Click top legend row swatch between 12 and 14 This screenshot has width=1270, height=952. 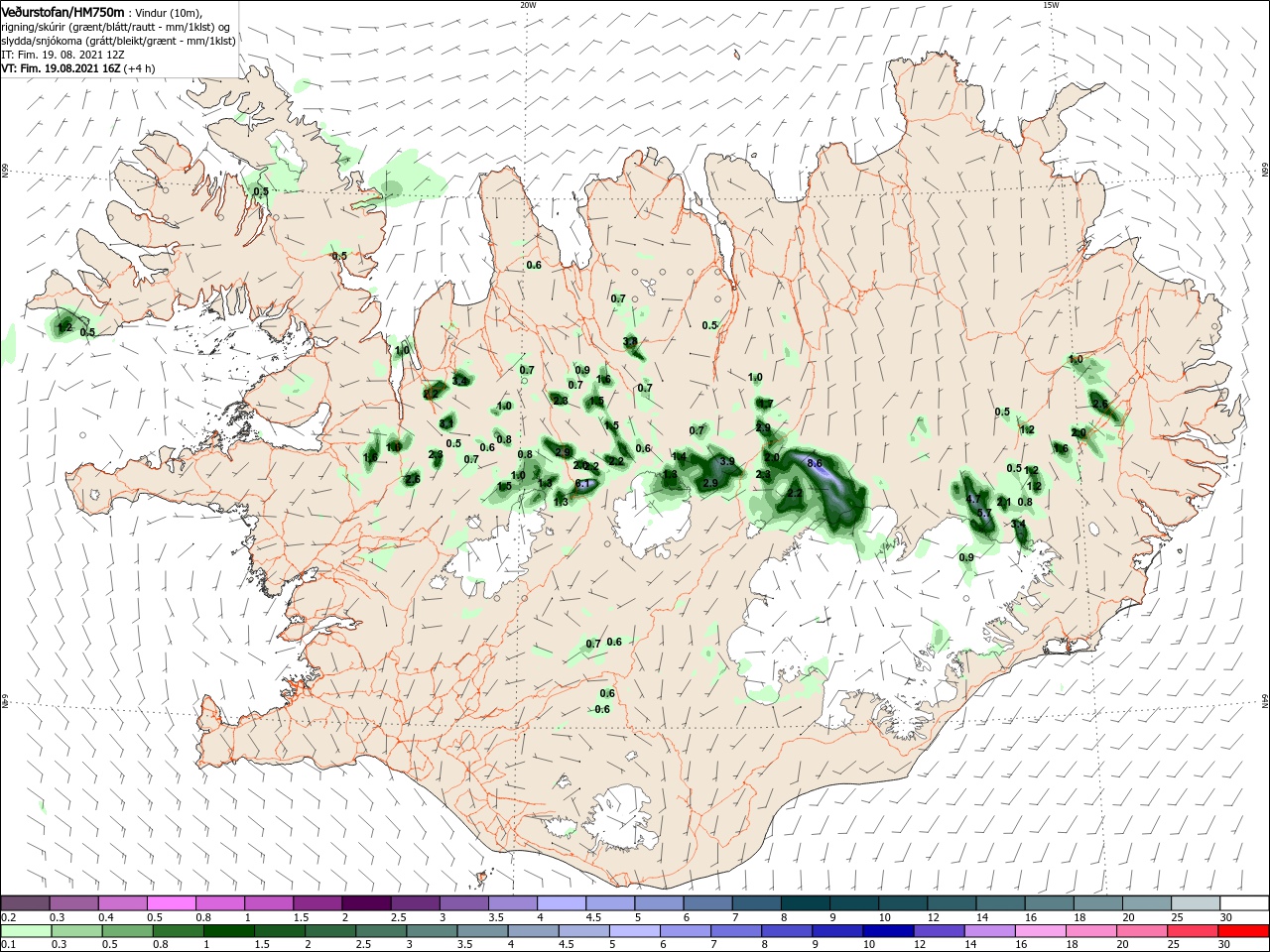950,902
